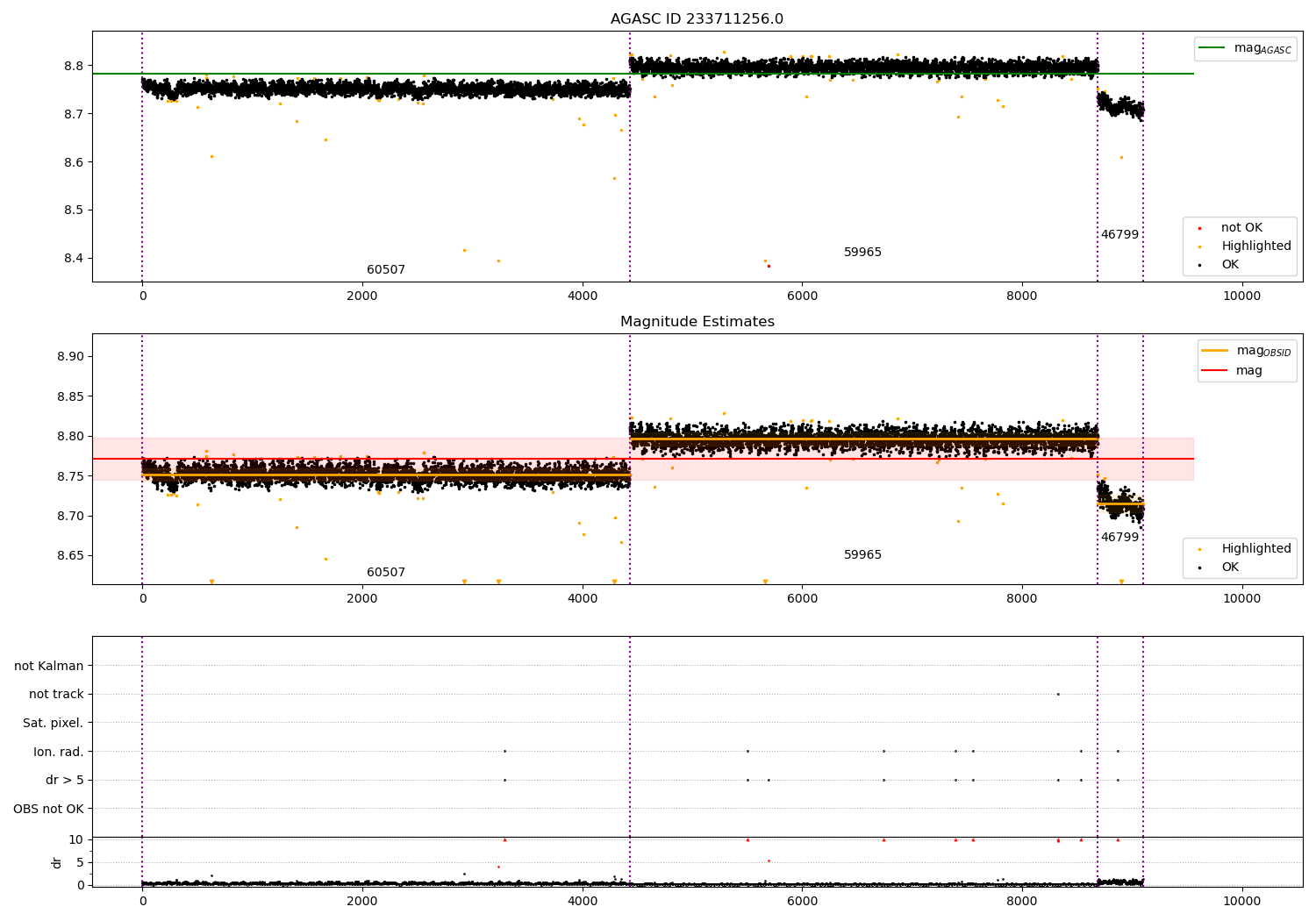Screen dimensions: 1316x921
Task: Click the "Magnitude Estimates" plot title
Action: point(697,322)
